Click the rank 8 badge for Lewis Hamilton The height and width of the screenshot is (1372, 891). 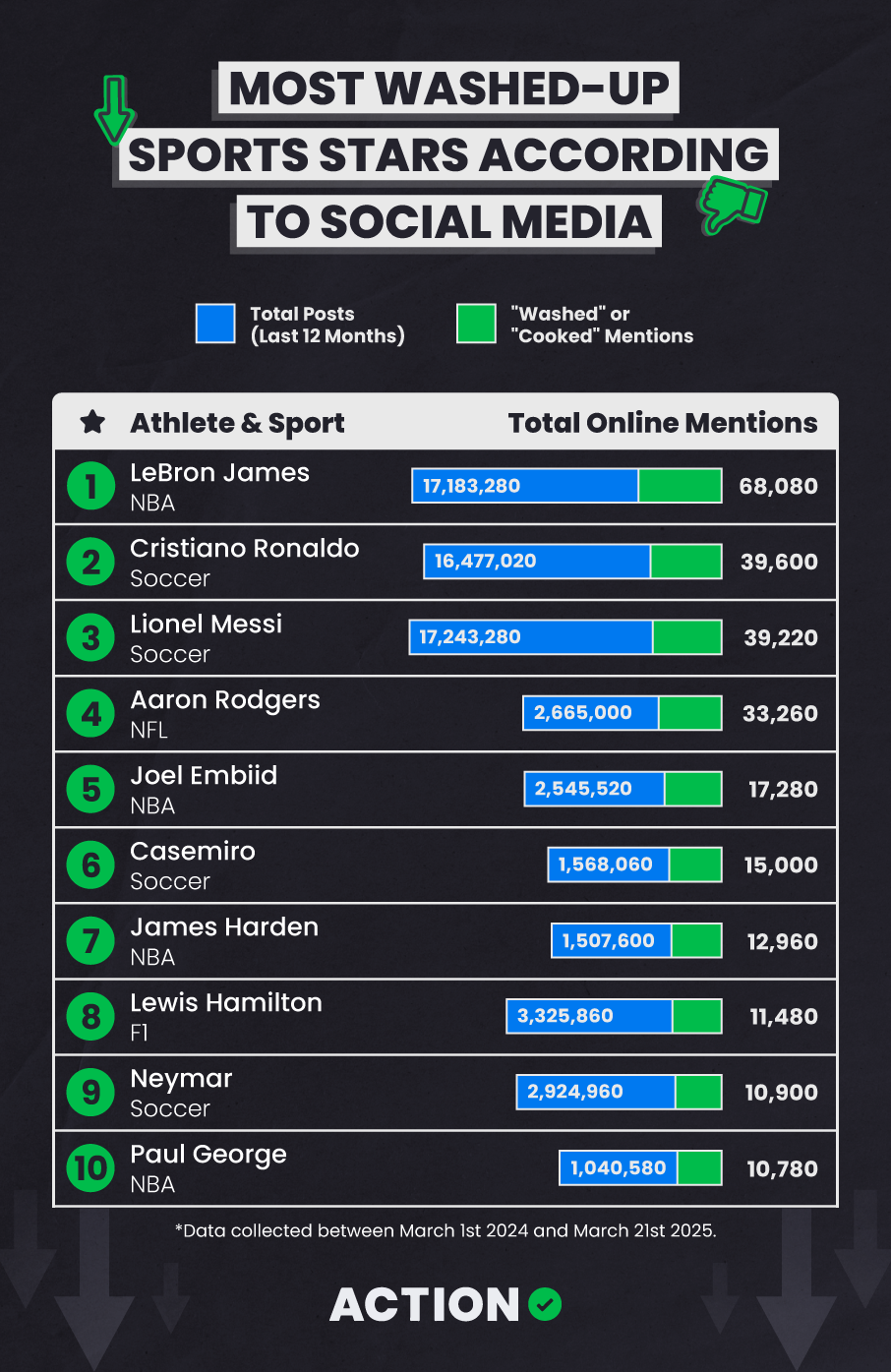click(x=91, y=1017)
